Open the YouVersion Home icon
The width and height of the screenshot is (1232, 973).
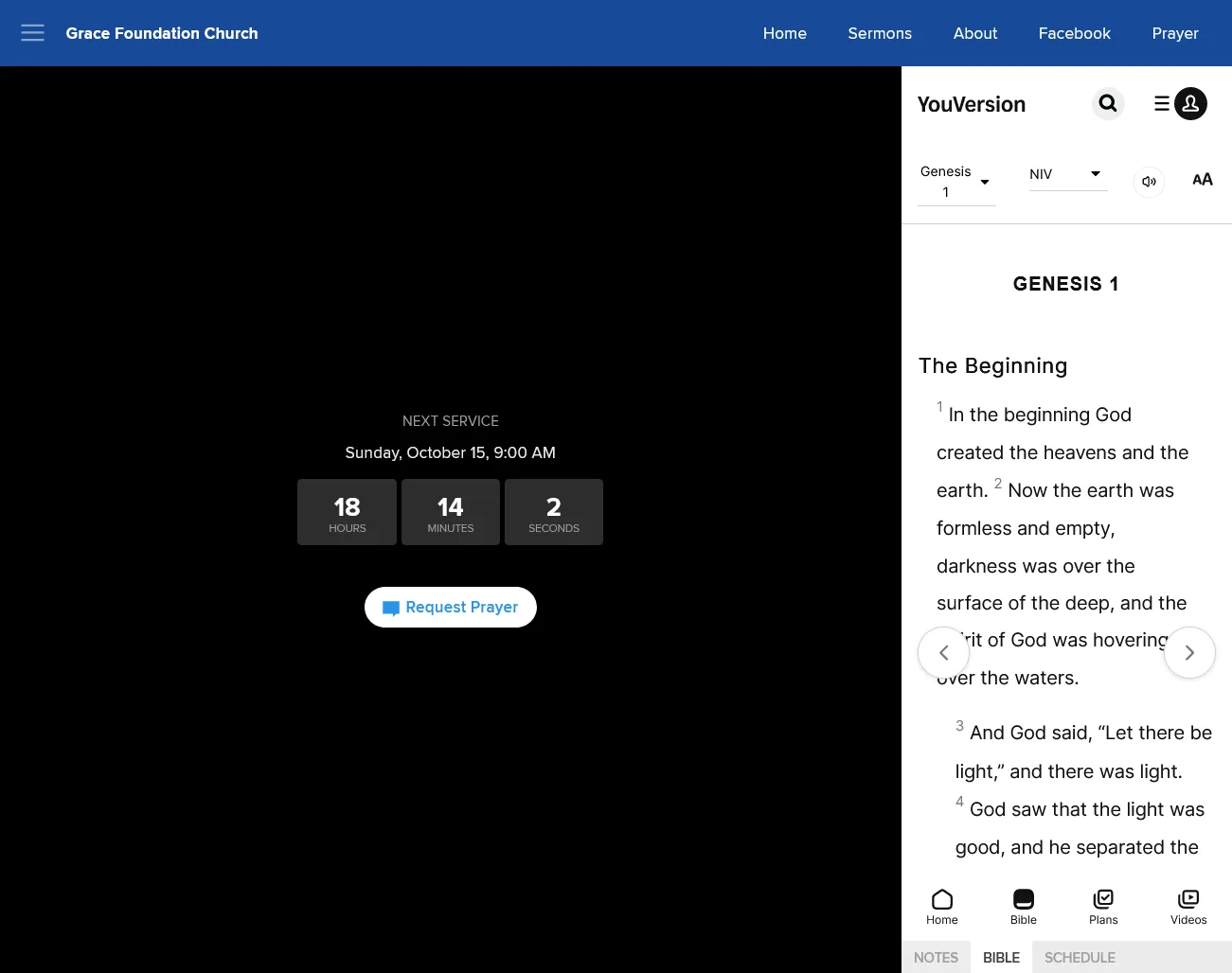(941, 907)
